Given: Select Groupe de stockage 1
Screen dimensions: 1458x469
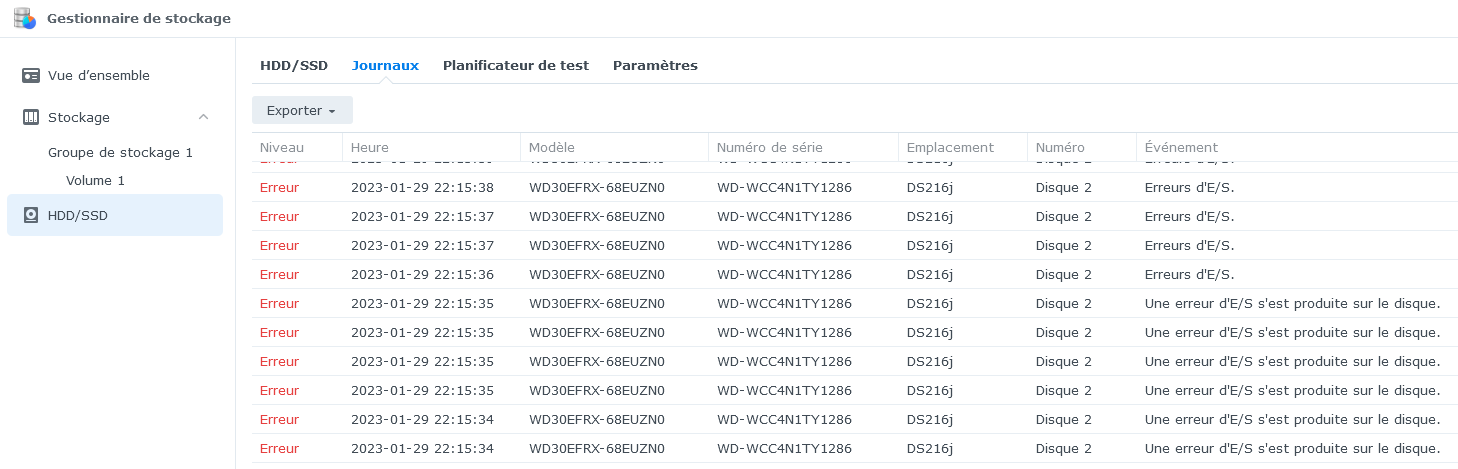Looking at the screenshot, I should point(120,153).
